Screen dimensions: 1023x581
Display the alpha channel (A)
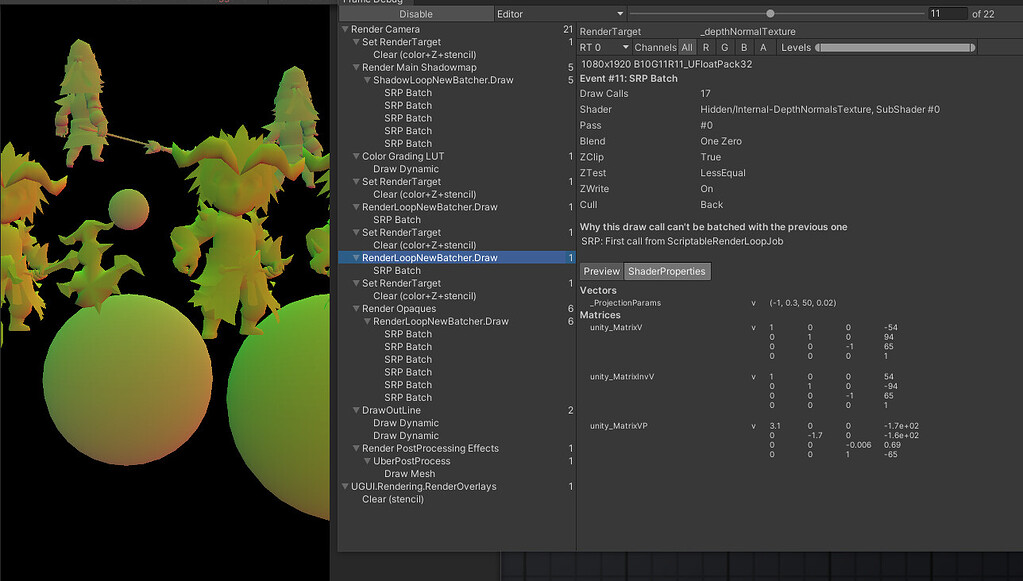763,47
